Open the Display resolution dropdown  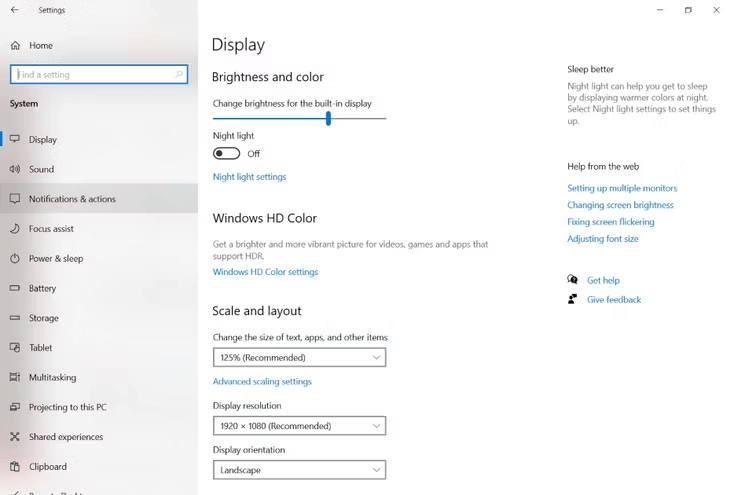[x=299, y=426]
